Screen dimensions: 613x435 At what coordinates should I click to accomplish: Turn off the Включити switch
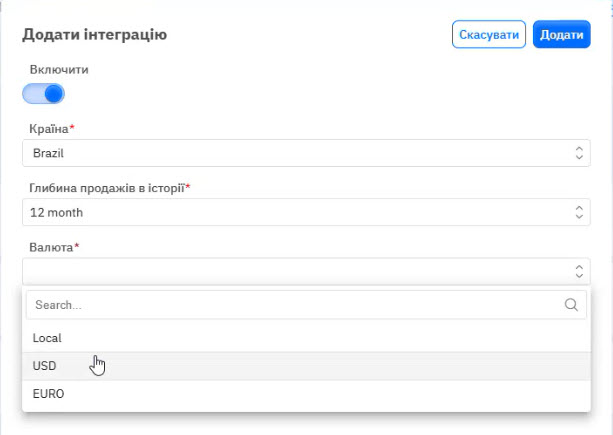[44, 94]
